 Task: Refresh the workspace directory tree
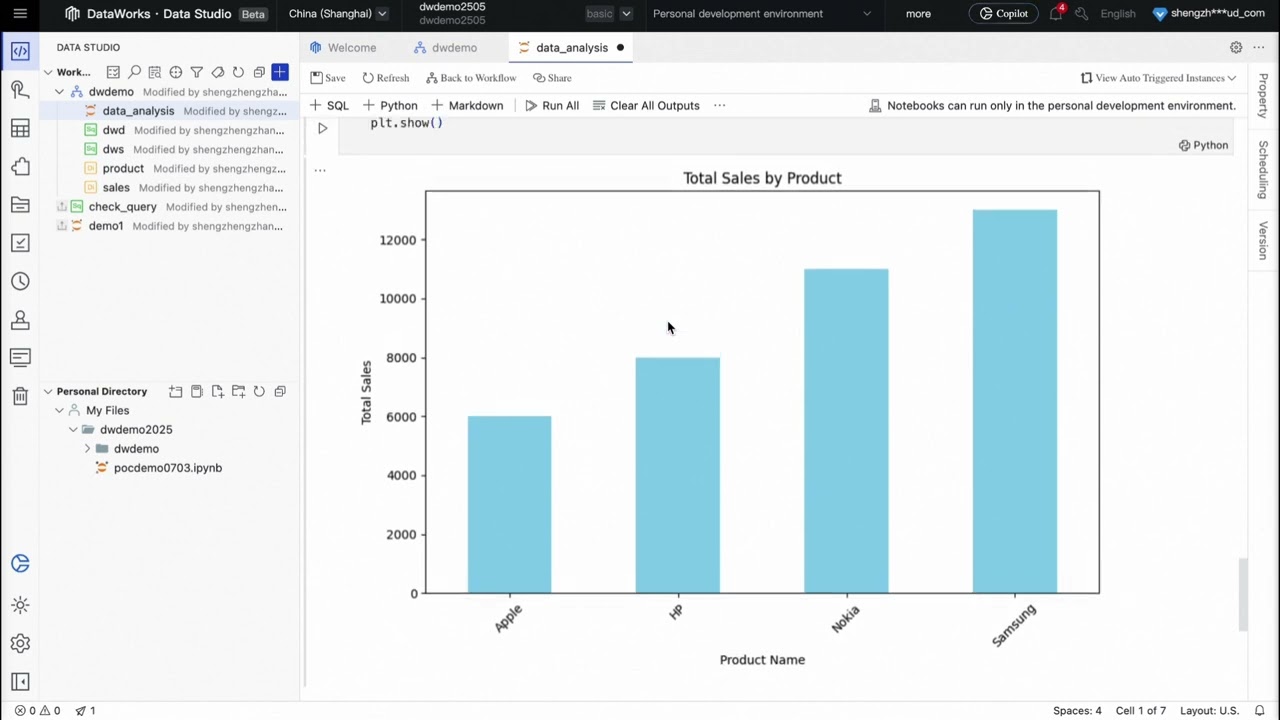click(x=238, y=72)
